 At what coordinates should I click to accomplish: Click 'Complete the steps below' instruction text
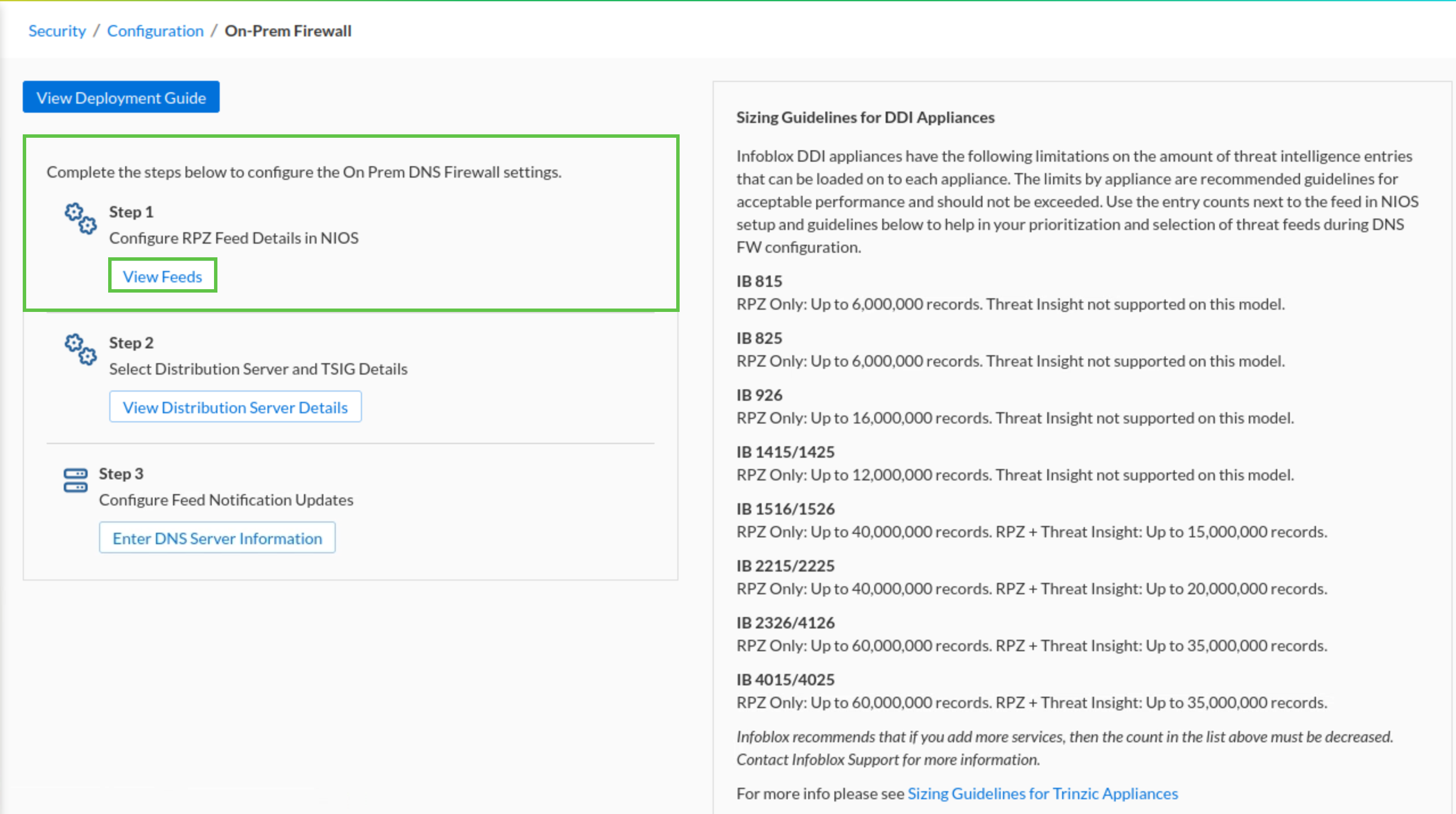point(304,172)
